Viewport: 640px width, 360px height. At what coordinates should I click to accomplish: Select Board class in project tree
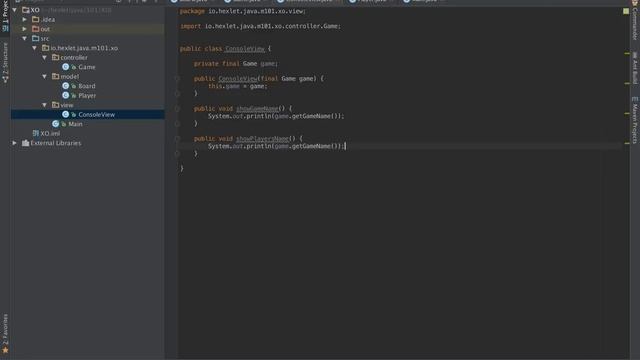87,86
